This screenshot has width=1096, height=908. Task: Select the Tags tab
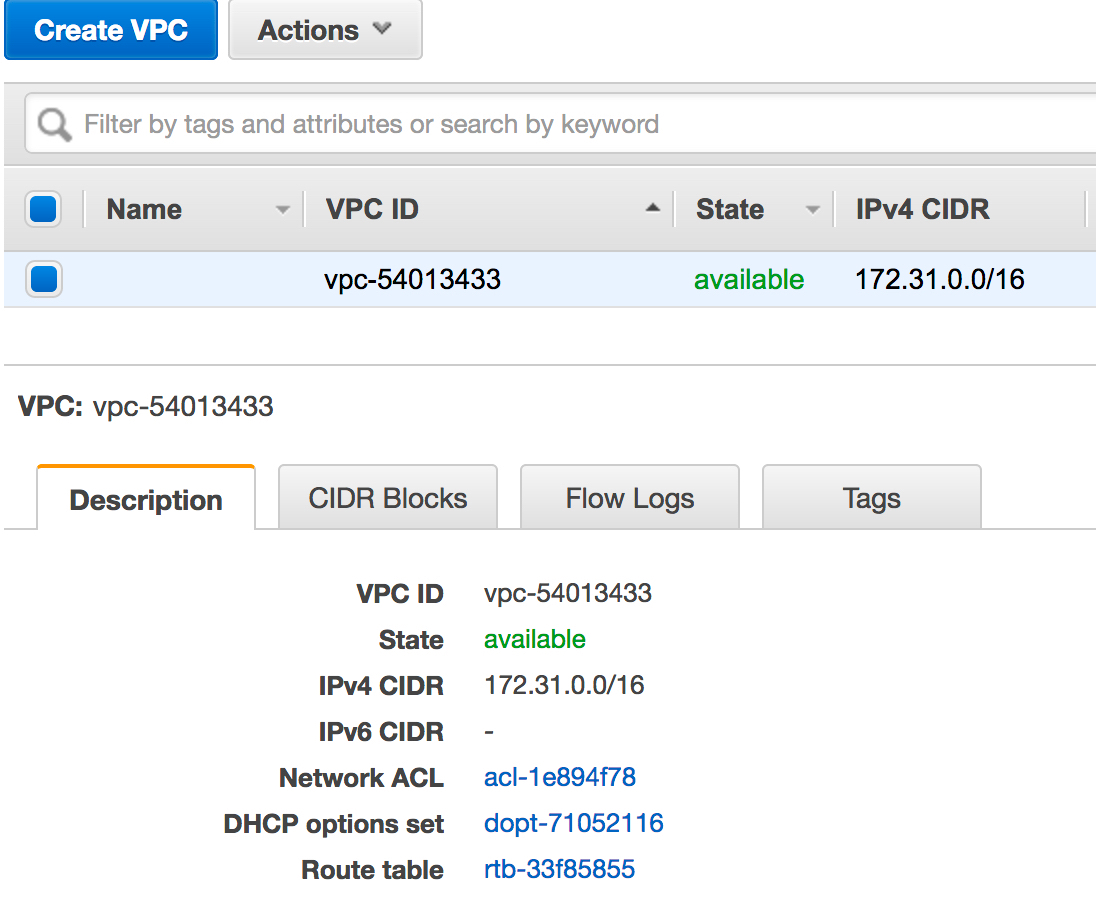click(x=871, y=498)
